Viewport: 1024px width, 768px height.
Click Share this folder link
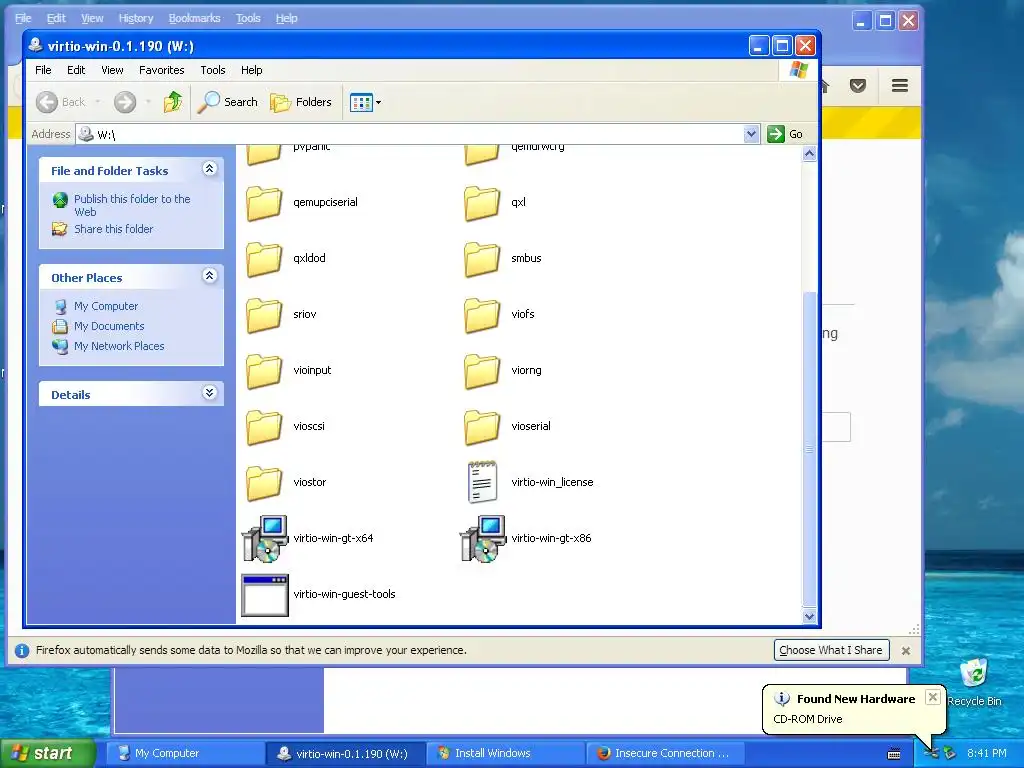click(x=114, y=229)
